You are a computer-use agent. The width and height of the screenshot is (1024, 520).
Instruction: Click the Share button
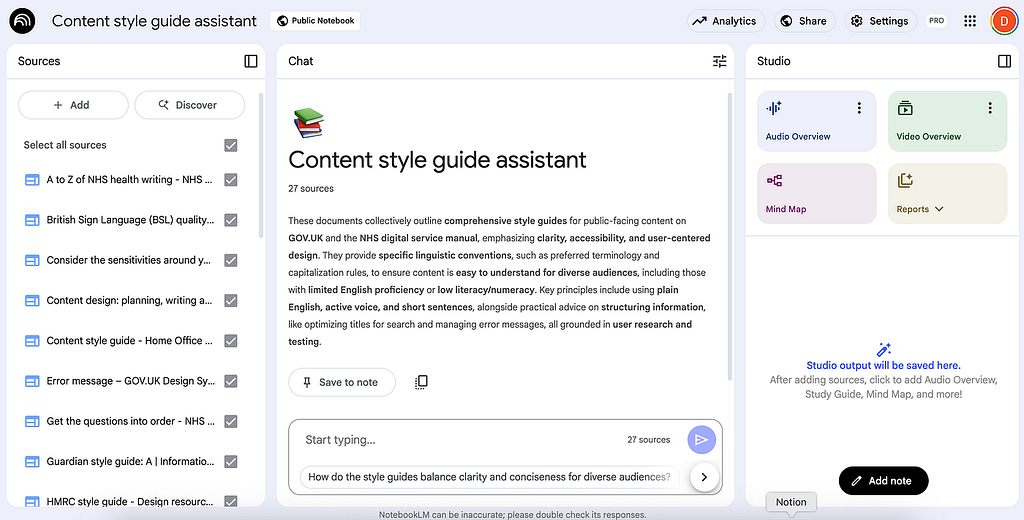pos(805,21)
